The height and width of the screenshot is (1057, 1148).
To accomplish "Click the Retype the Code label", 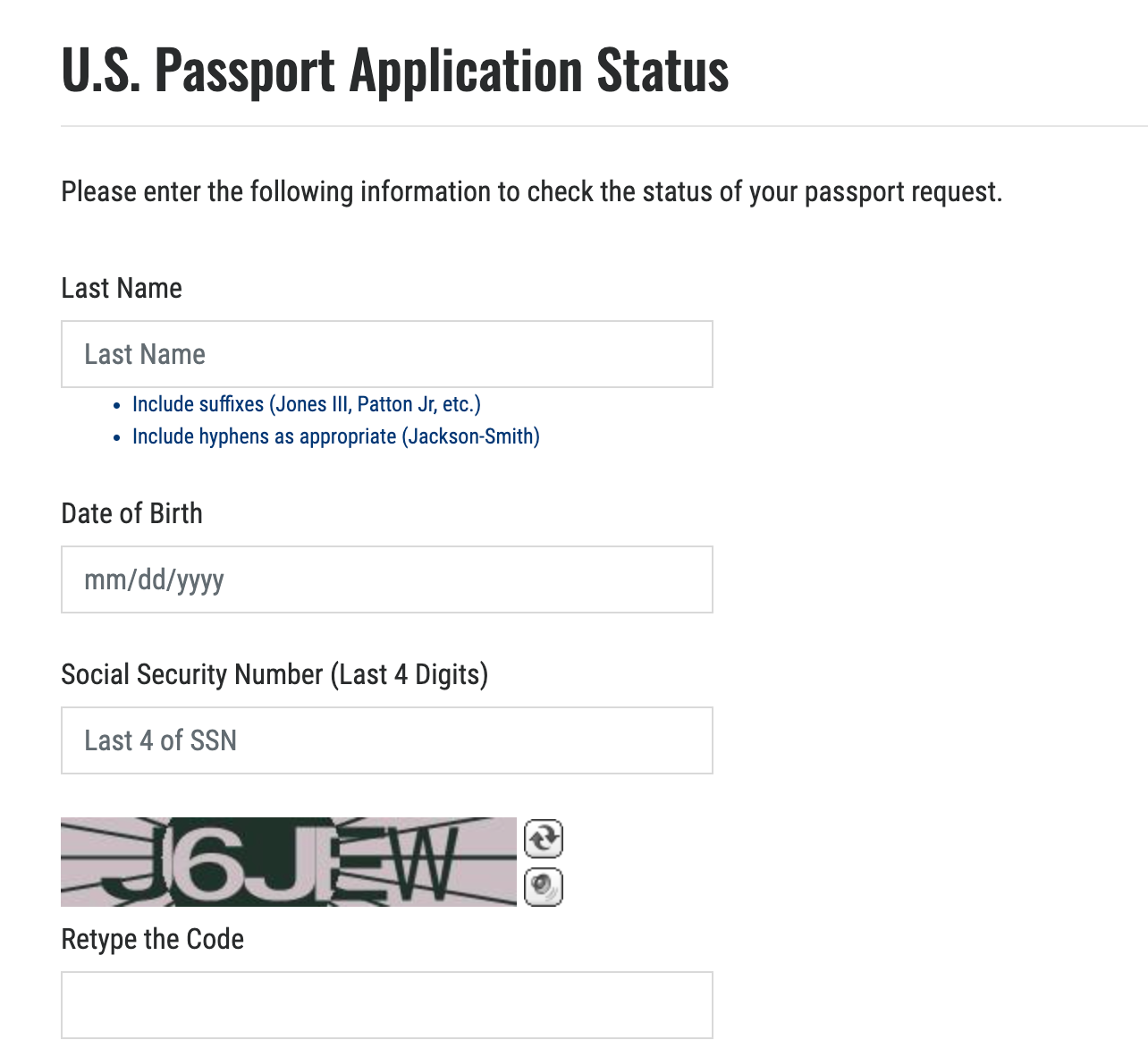I will point(152,939).
